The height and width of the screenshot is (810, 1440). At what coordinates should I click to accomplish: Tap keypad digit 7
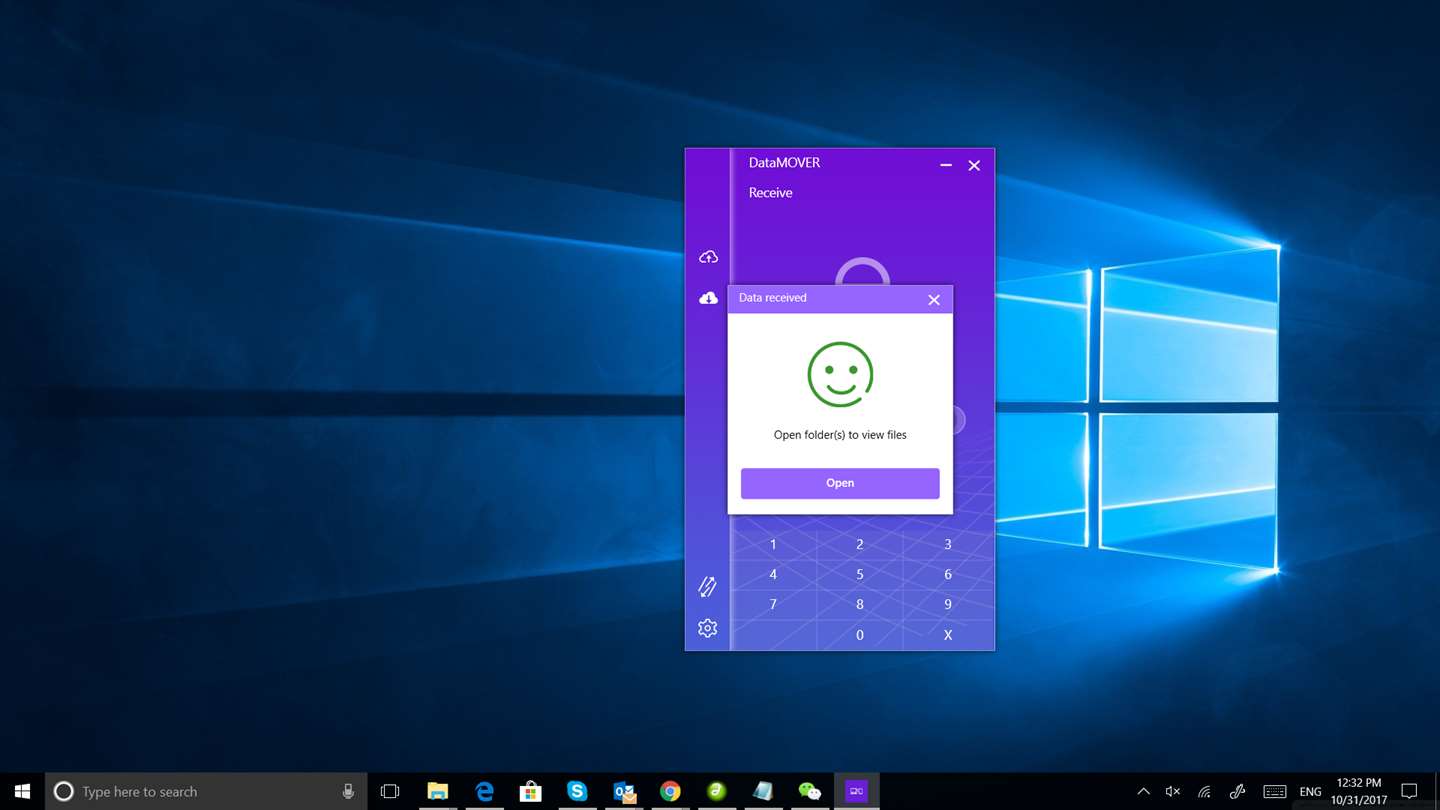pyautogui.click(x=773, y=605)
